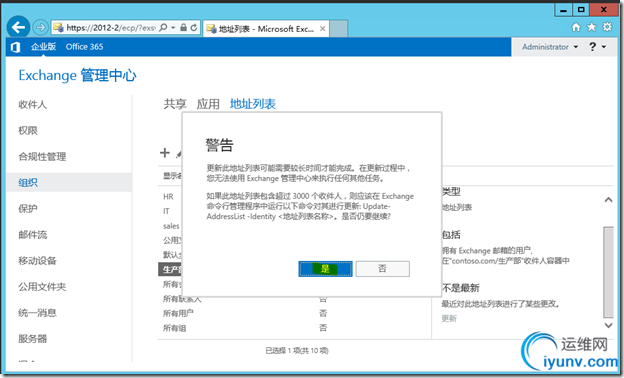624x378 pixels.
Task: Open 收件人 in left navigation
Action: click(x=33, y=105)
